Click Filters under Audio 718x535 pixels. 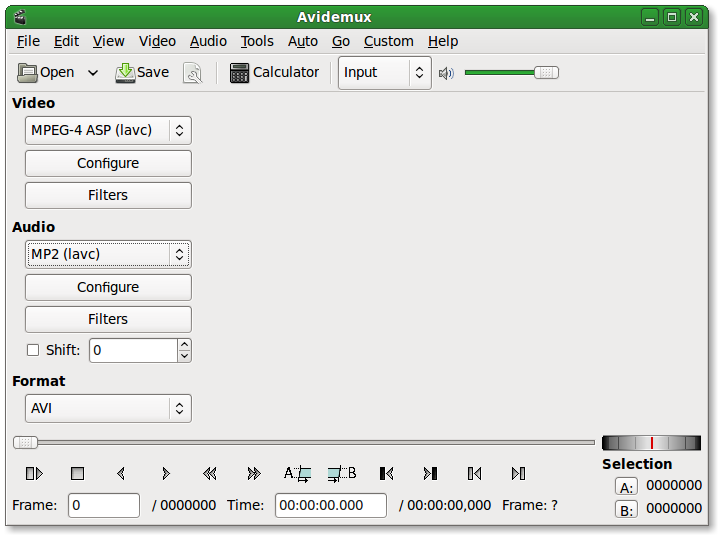(x=108, y=319)
